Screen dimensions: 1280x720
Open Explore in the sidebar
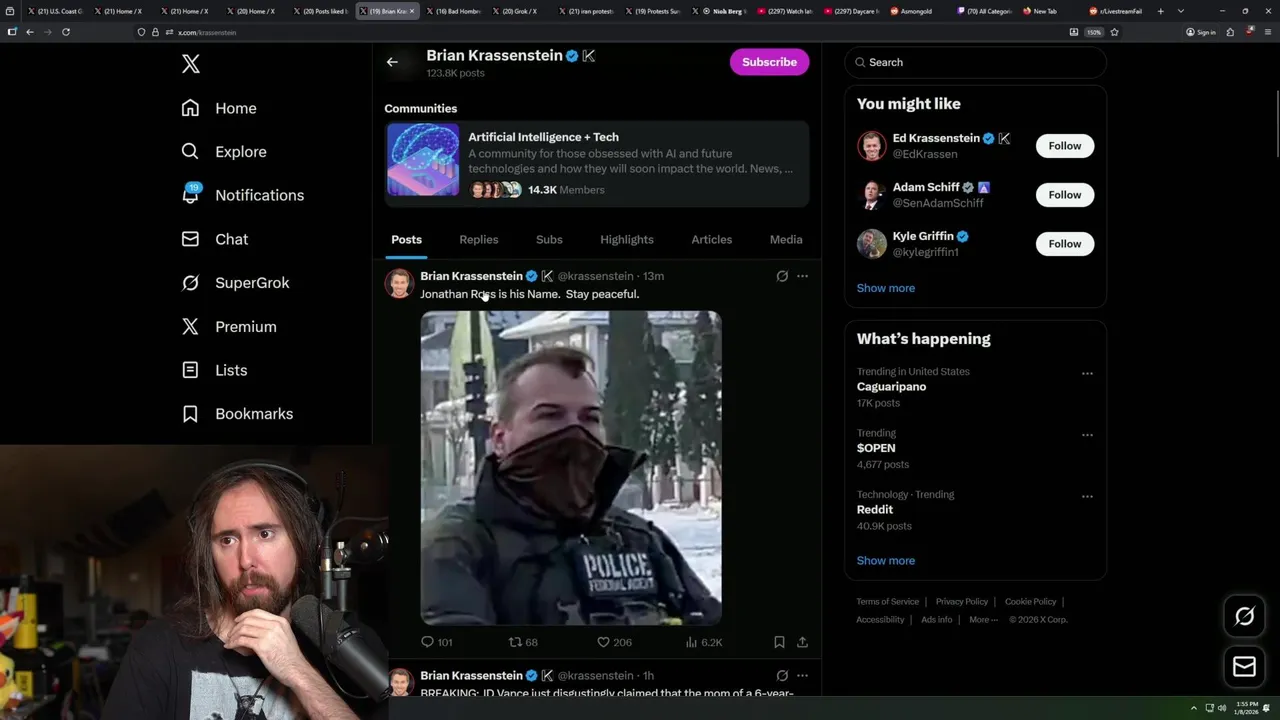pyautogui.click(x=224, y=152)
